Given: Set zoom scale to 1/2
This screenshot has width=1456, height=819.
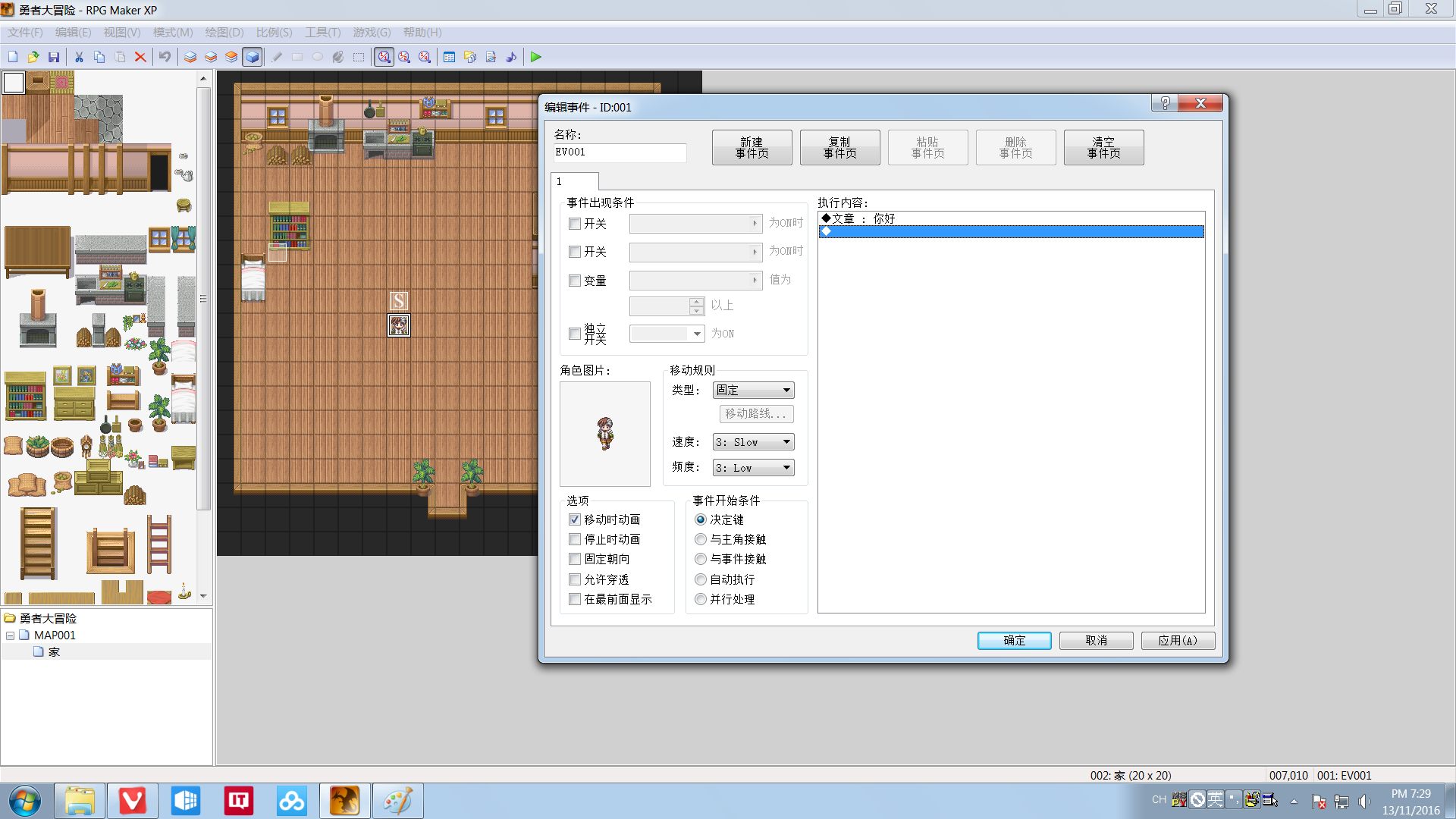Looking at the screenshot, I should point(404,57).
